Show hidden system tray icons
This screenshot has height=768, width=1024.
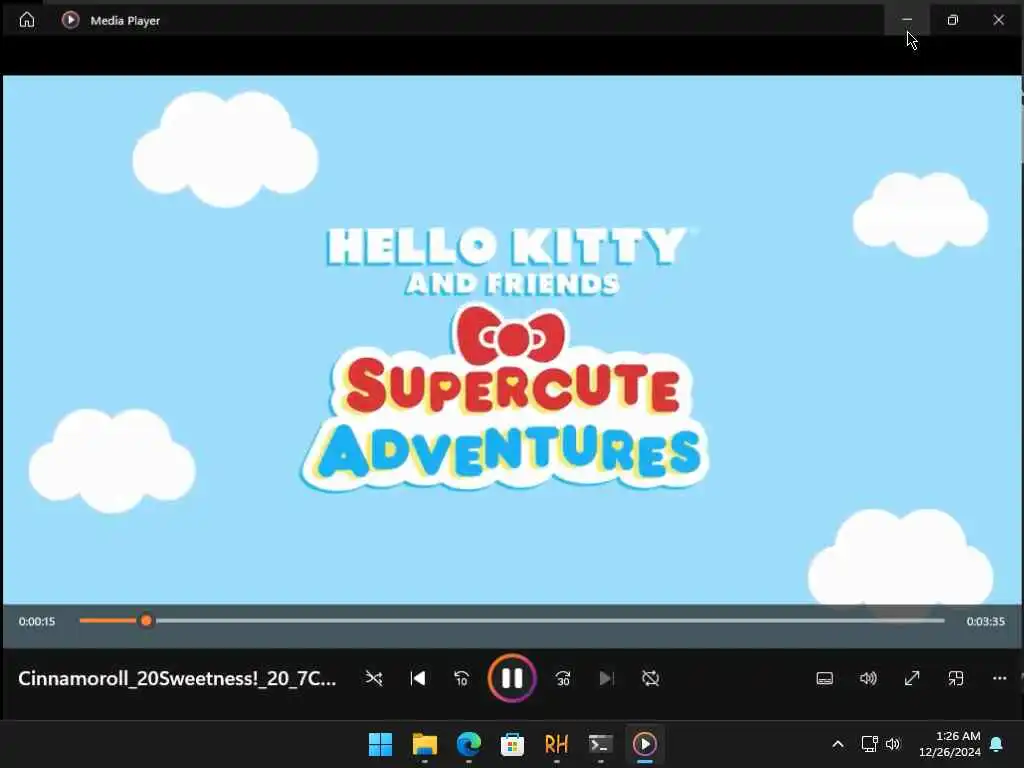click(838, 744)
